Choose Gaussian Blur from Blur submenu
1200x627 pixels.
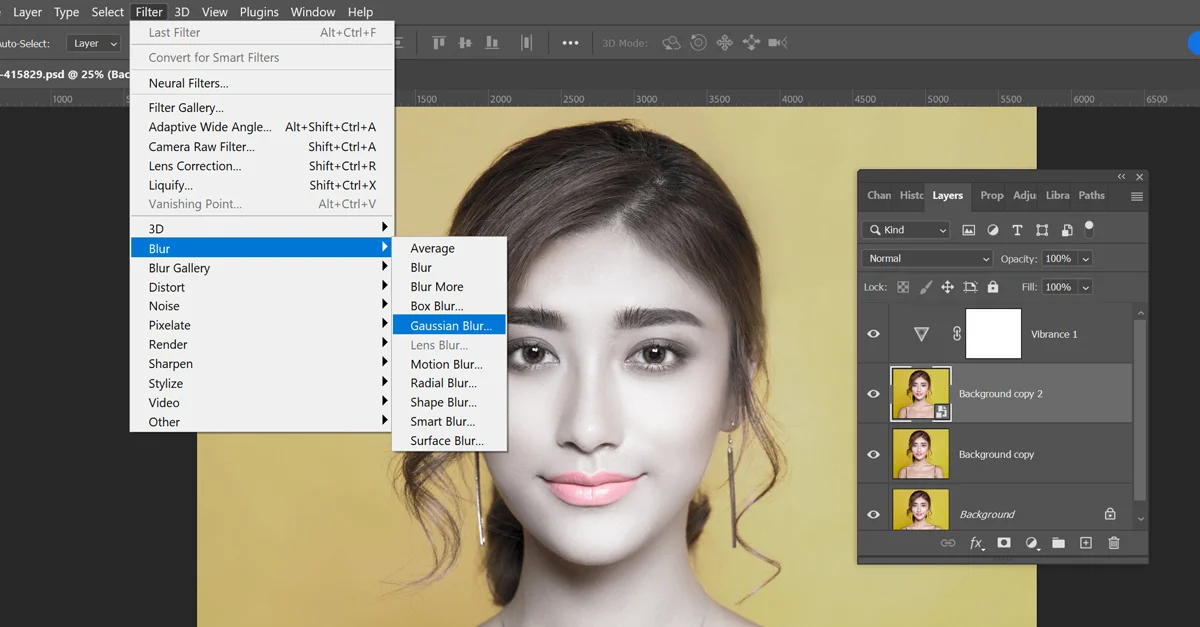[450, 326]
